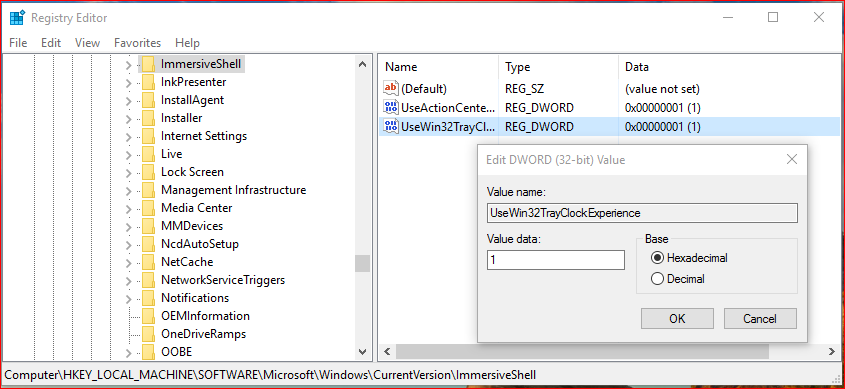Expand the ImmersiveShell key
The height and width of the screenshot is (389, 845).
click(128, 65)
